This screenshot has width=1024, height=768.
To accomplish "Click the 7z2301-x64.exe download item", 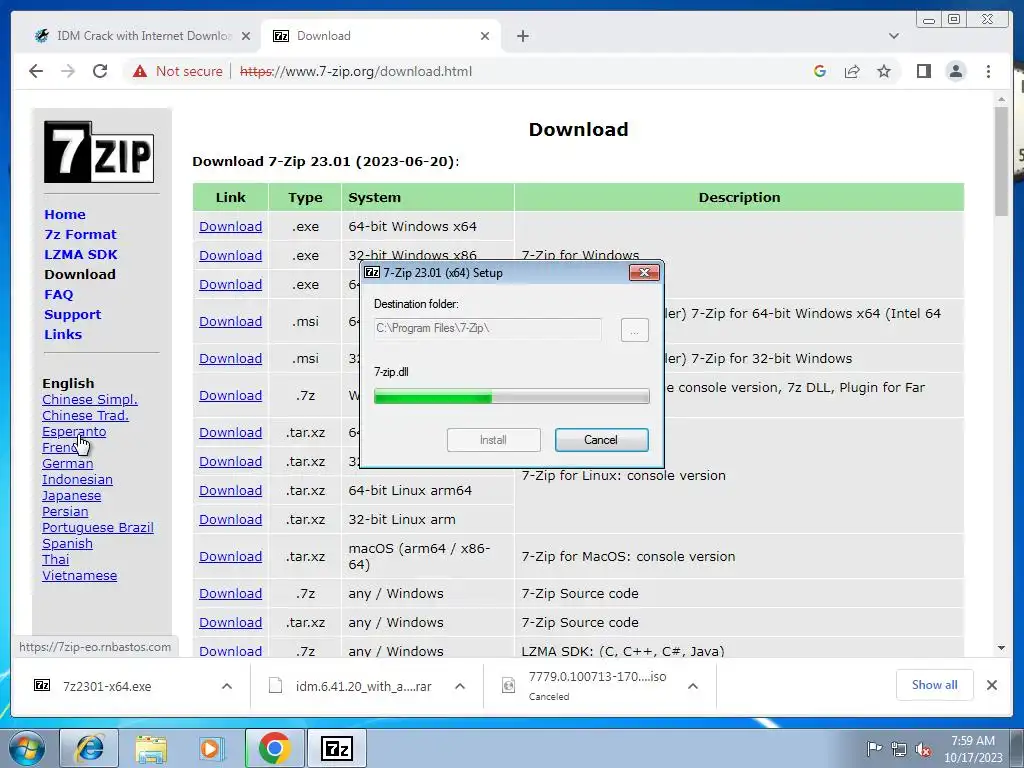I will [107, 686].
